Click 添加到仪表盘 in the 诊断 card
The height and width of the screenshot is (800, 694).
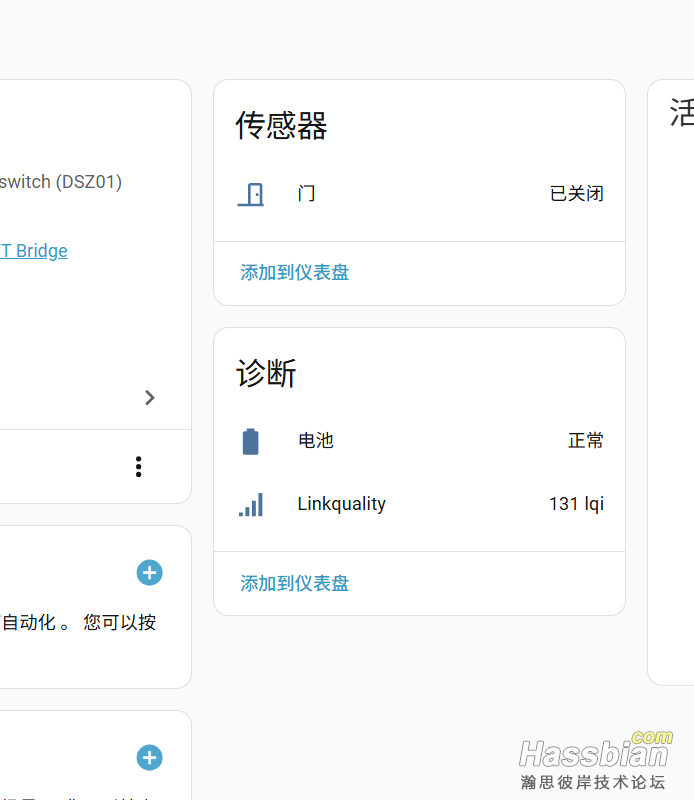click(295, 584)
